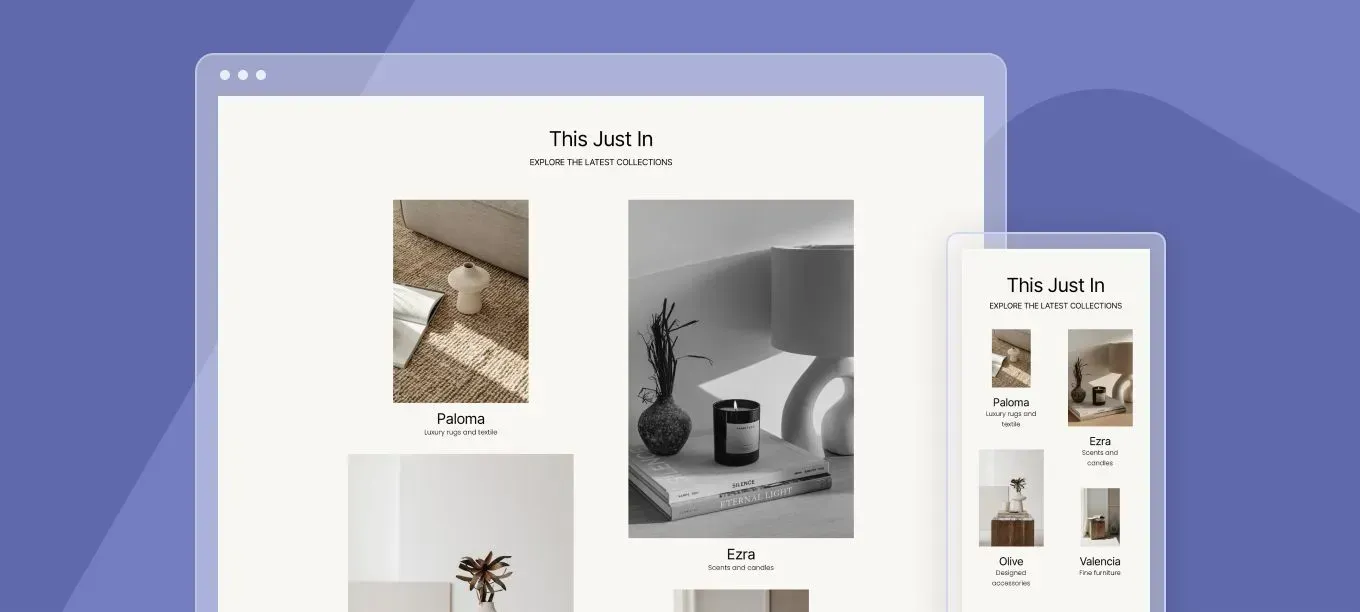Open the Olive thumbnail in mobile view
Image resolution: width=1360 pixels, height=612 pixels.
tap(1011, 498)
